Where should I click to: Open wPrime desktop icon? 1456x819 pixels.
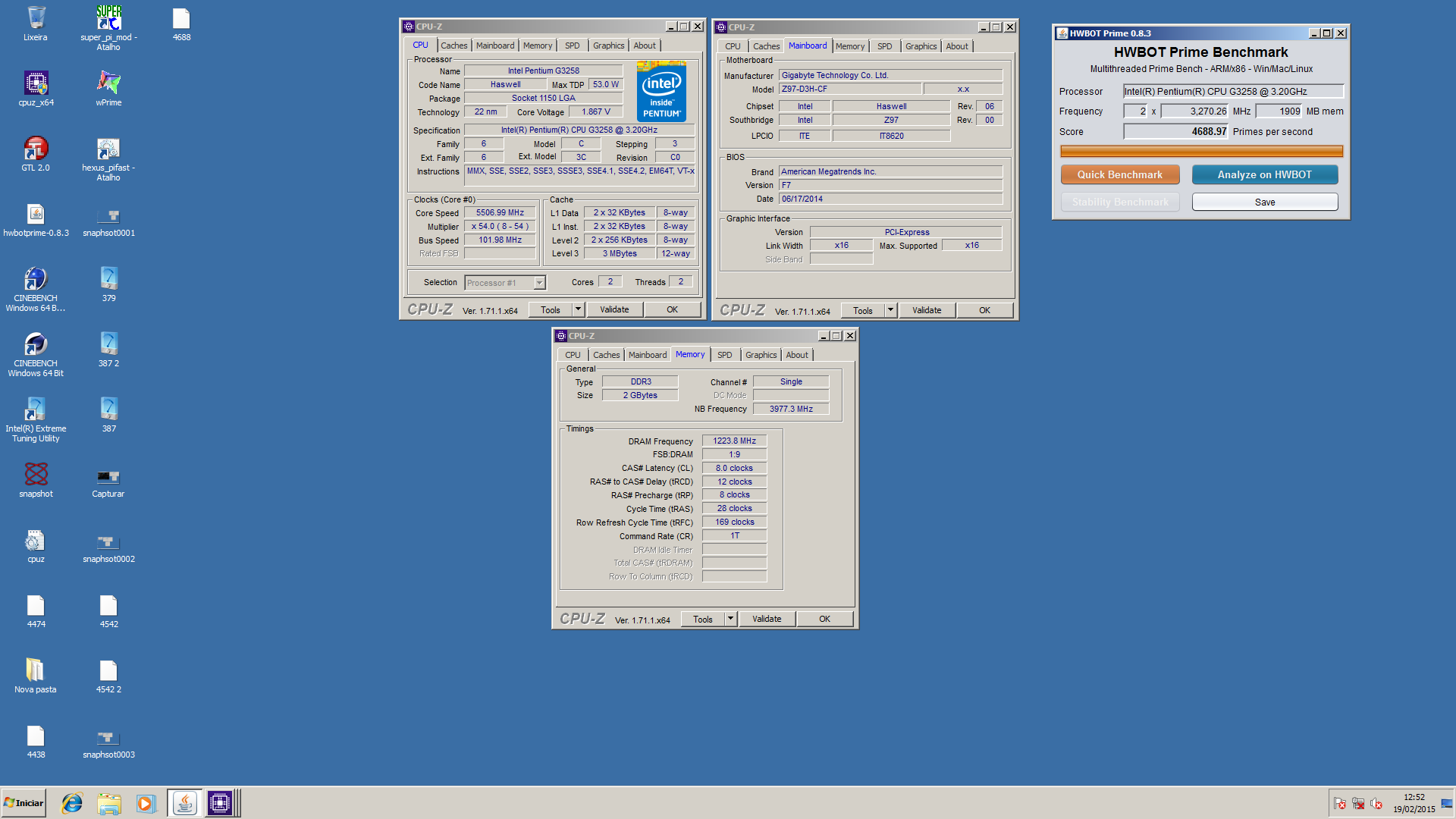108,89
